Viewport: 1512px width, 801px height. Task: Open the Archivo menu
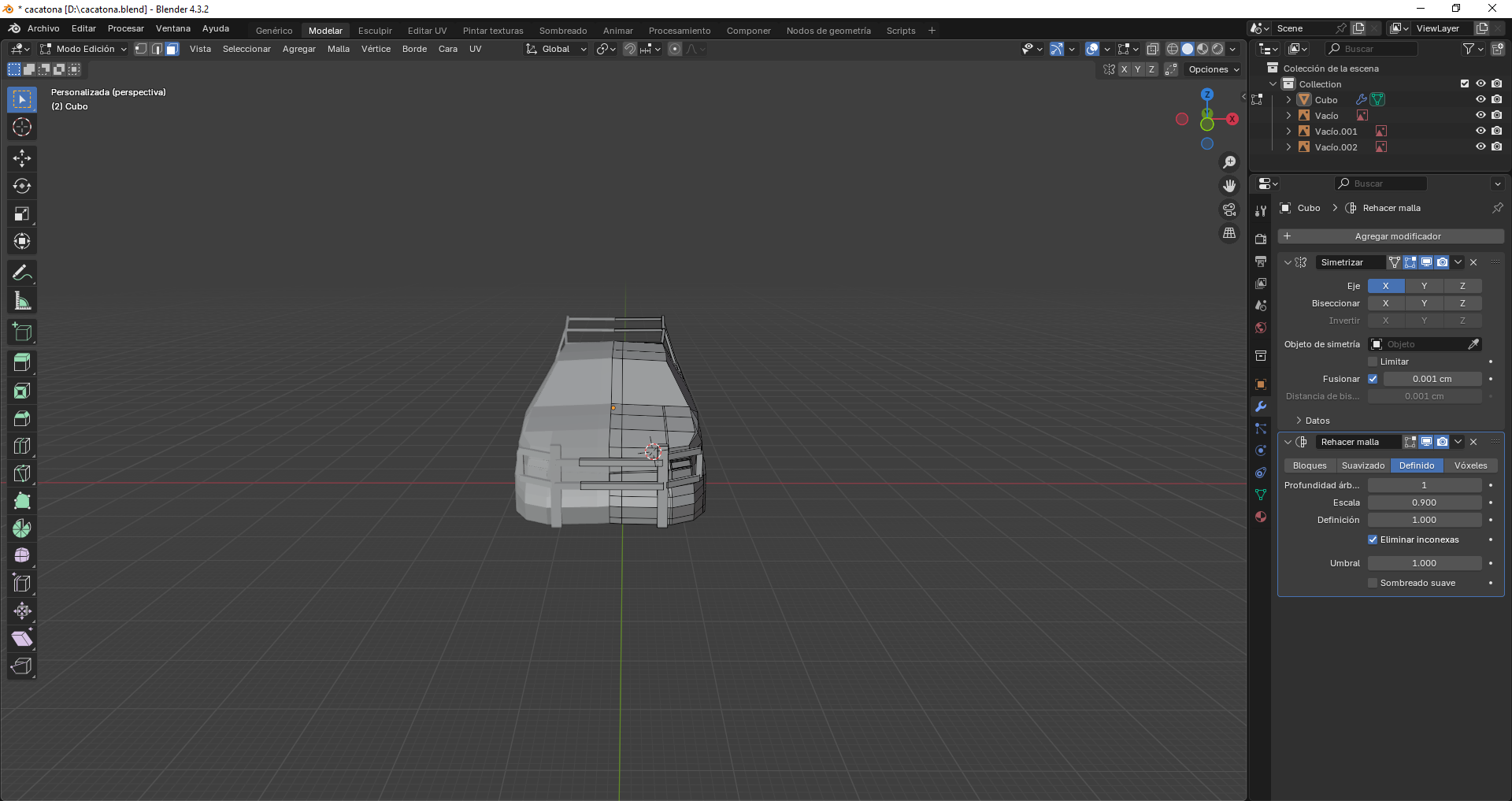(43, 28)
